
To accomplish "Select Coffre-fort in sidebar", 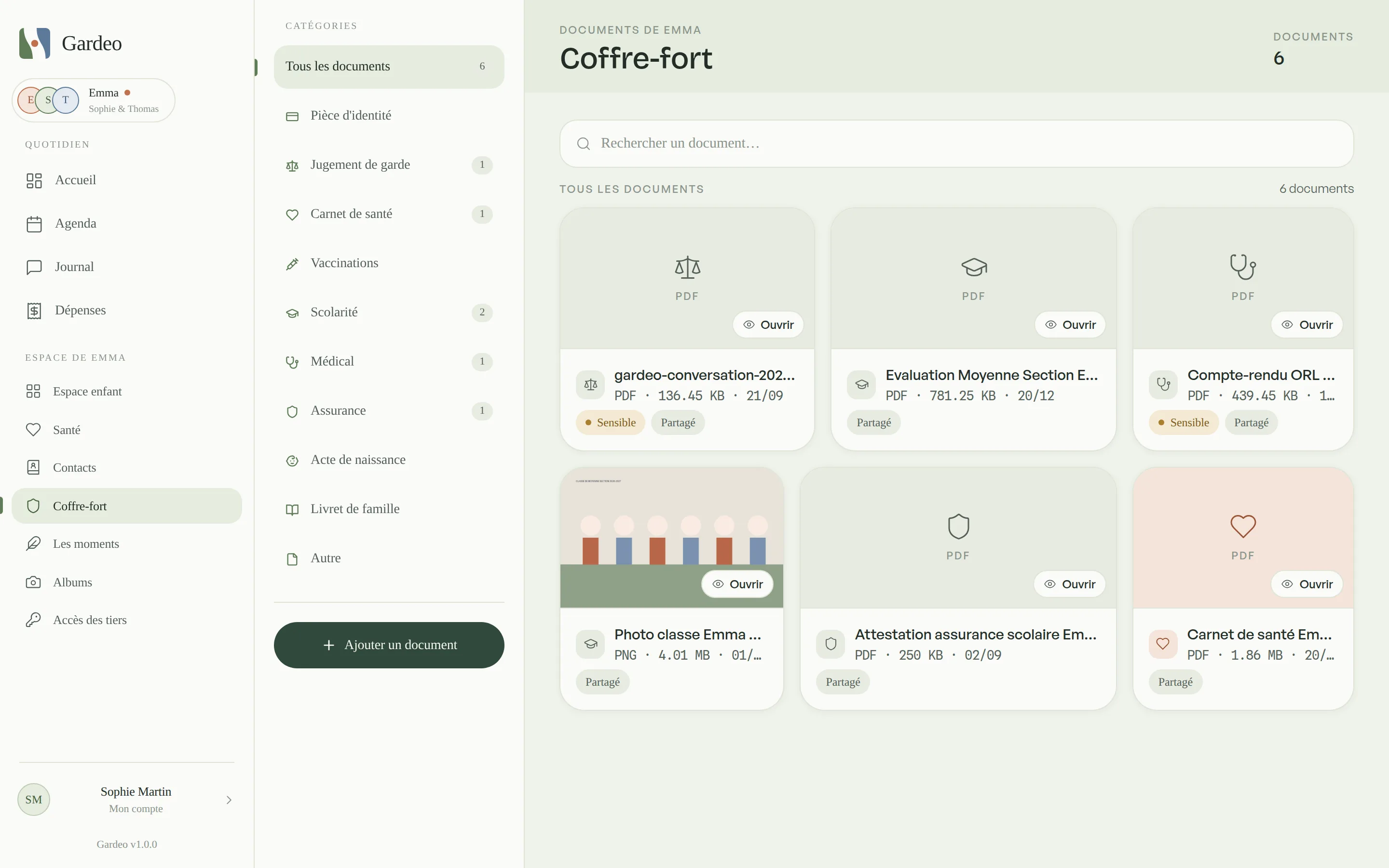I will pos(126,506).
